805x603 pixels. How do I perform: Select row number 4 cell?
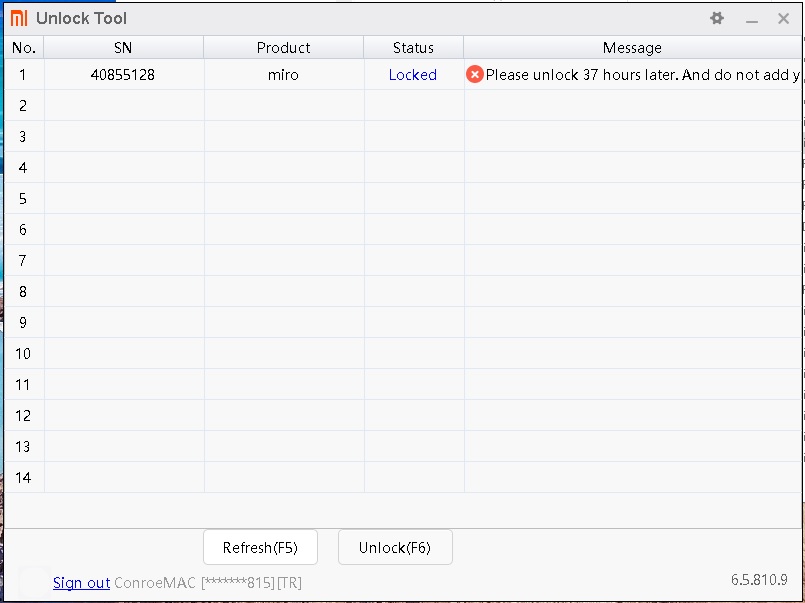[x=23, y=168]
